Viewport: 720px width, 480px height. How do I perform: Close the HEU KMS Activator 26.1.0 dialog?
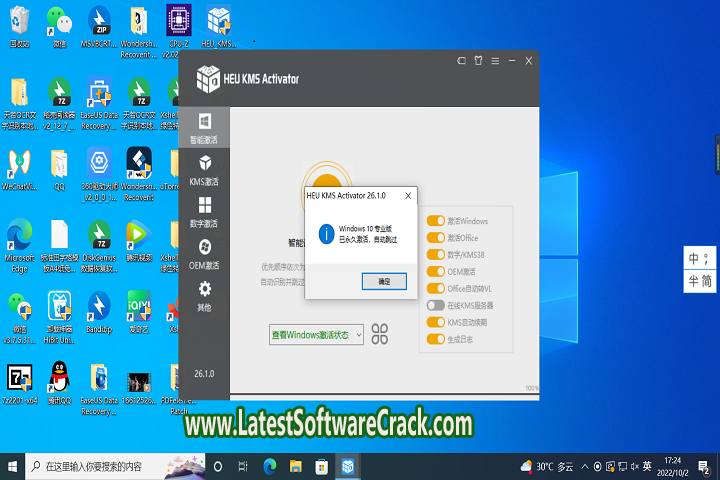click(407, 196)
